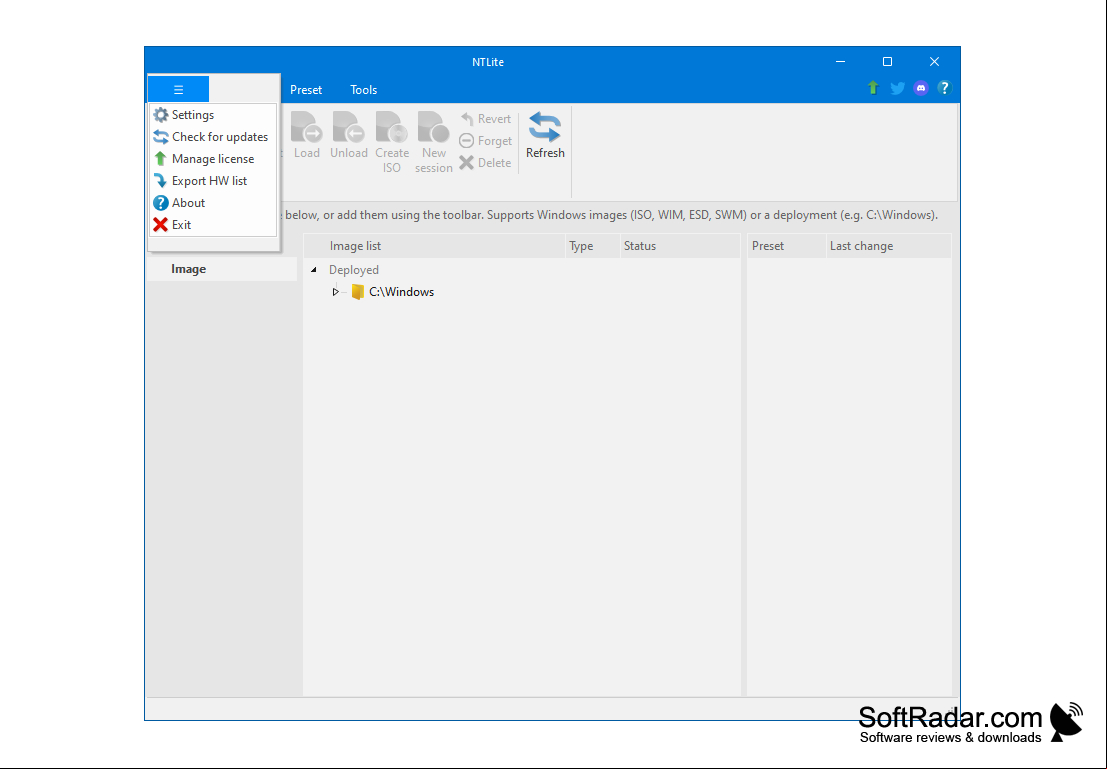The height and width of the screenshot is (769, 1107).
Task: Click the Help question mark icon top right
Action: pos(945,88)
